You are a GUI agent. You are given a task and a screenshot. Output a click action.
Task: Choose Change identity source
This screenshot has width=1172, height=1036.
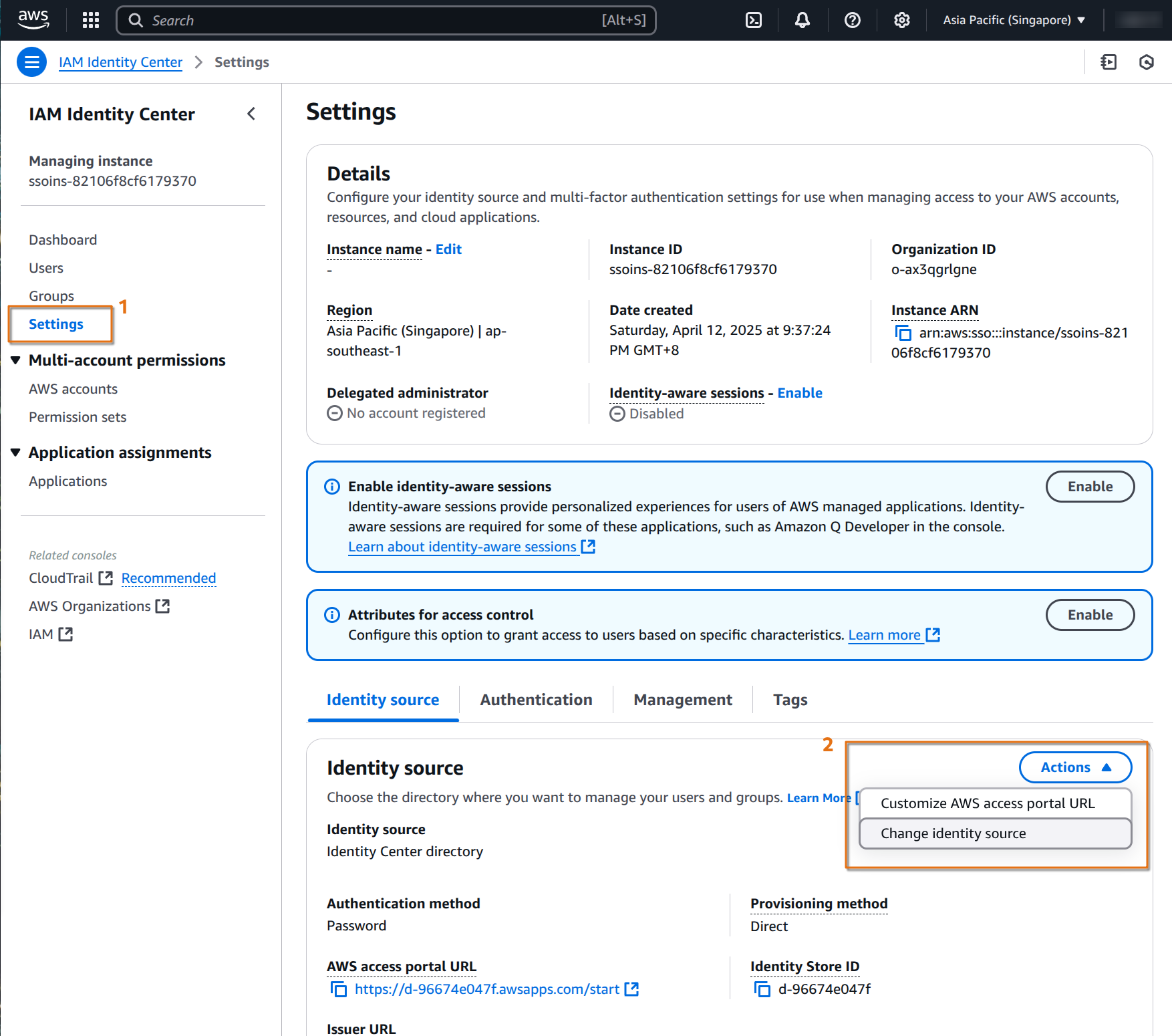pyautogui.click(x=995, y=833)
